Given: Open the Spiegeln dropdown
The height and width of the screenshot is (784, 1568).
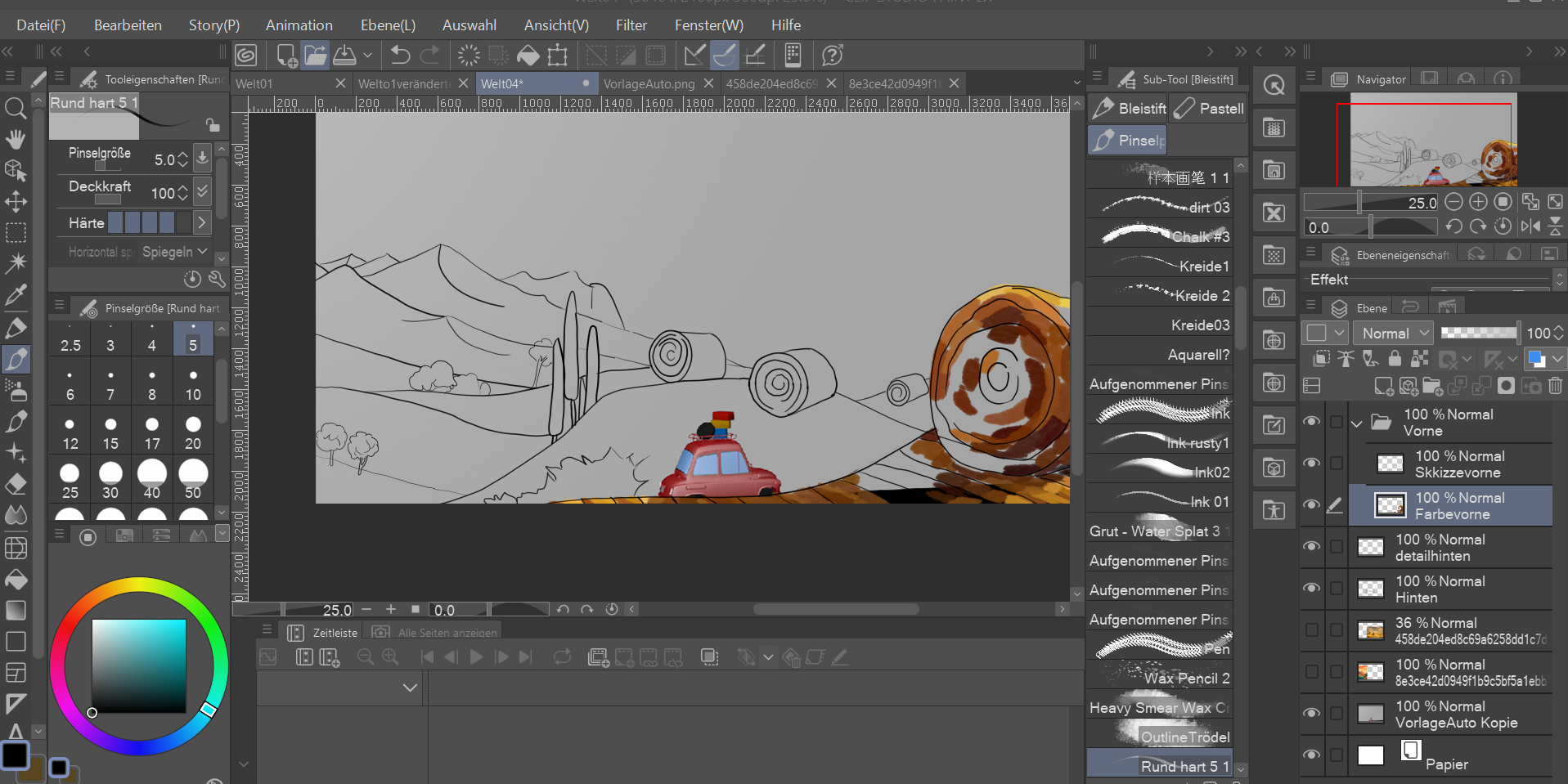Looking at the screenshot, I should pos(175,252).
